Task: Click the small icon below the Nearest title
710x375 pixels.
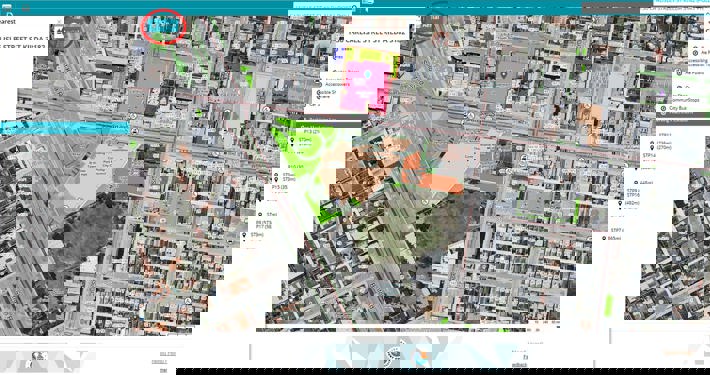Action: 58,32
